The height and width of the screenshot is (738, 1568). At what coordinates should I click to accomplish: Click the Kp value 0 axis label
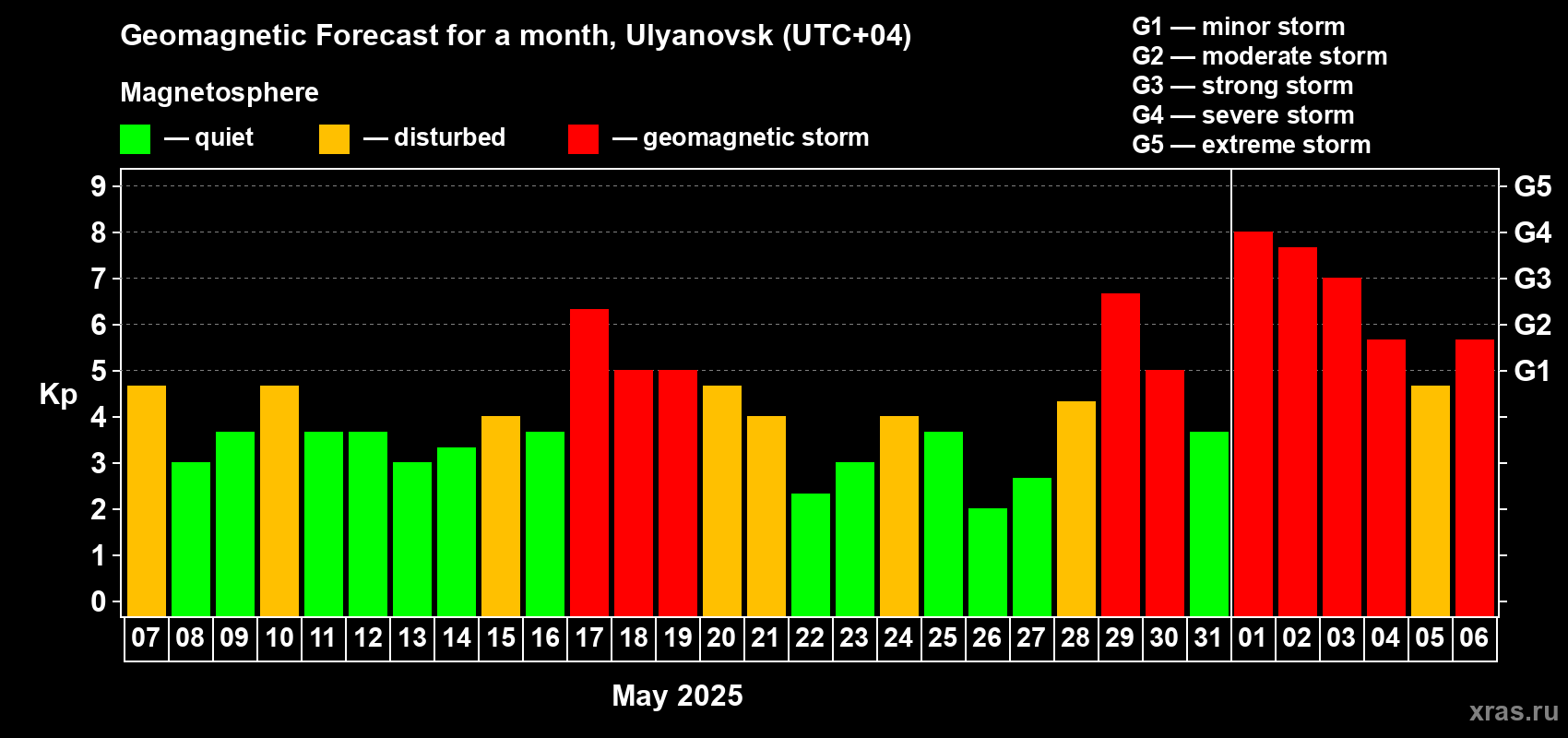[x=99, y=601]
